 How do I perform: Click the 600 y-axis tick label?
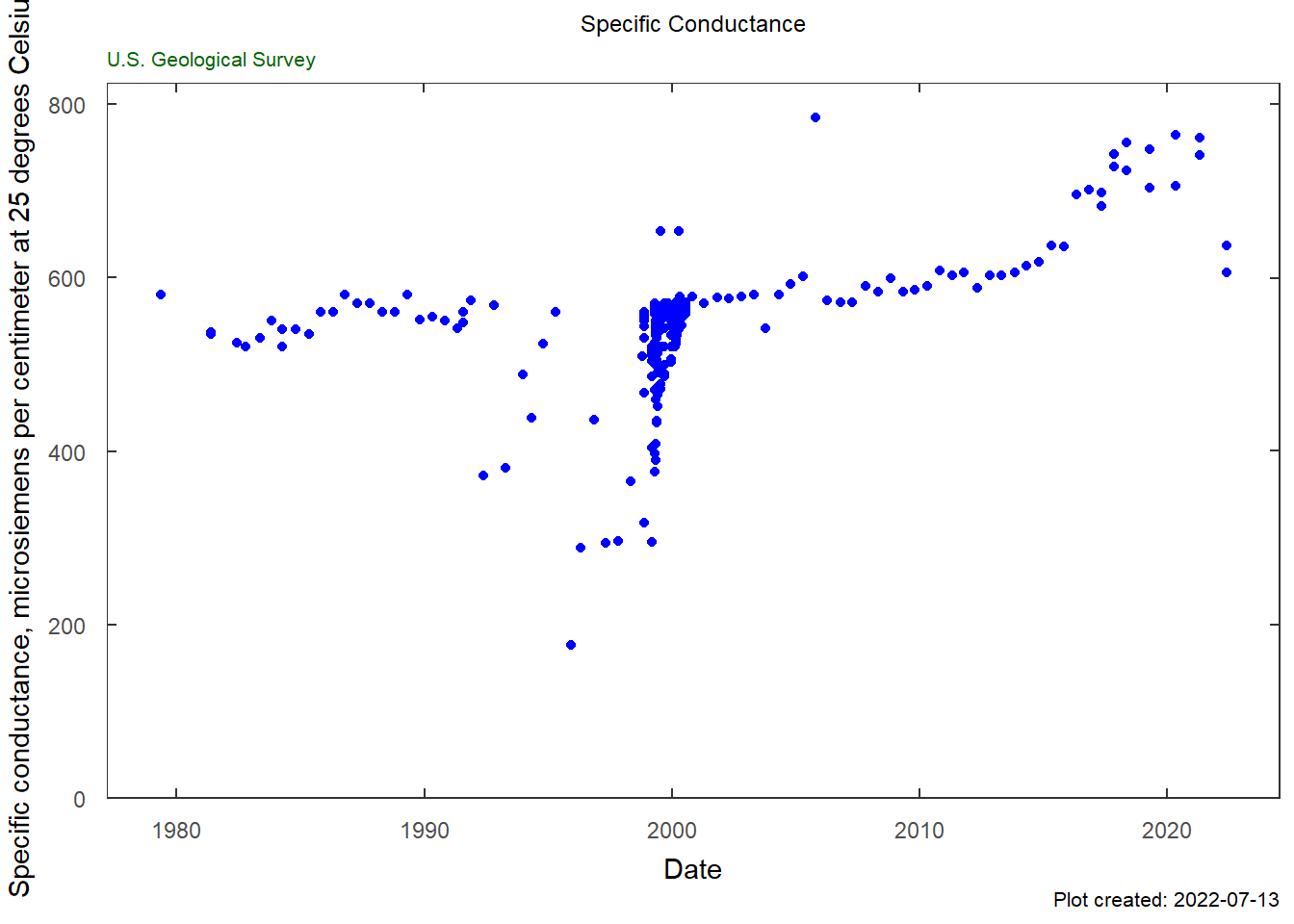pyautogui.click(x=66, y=278)
